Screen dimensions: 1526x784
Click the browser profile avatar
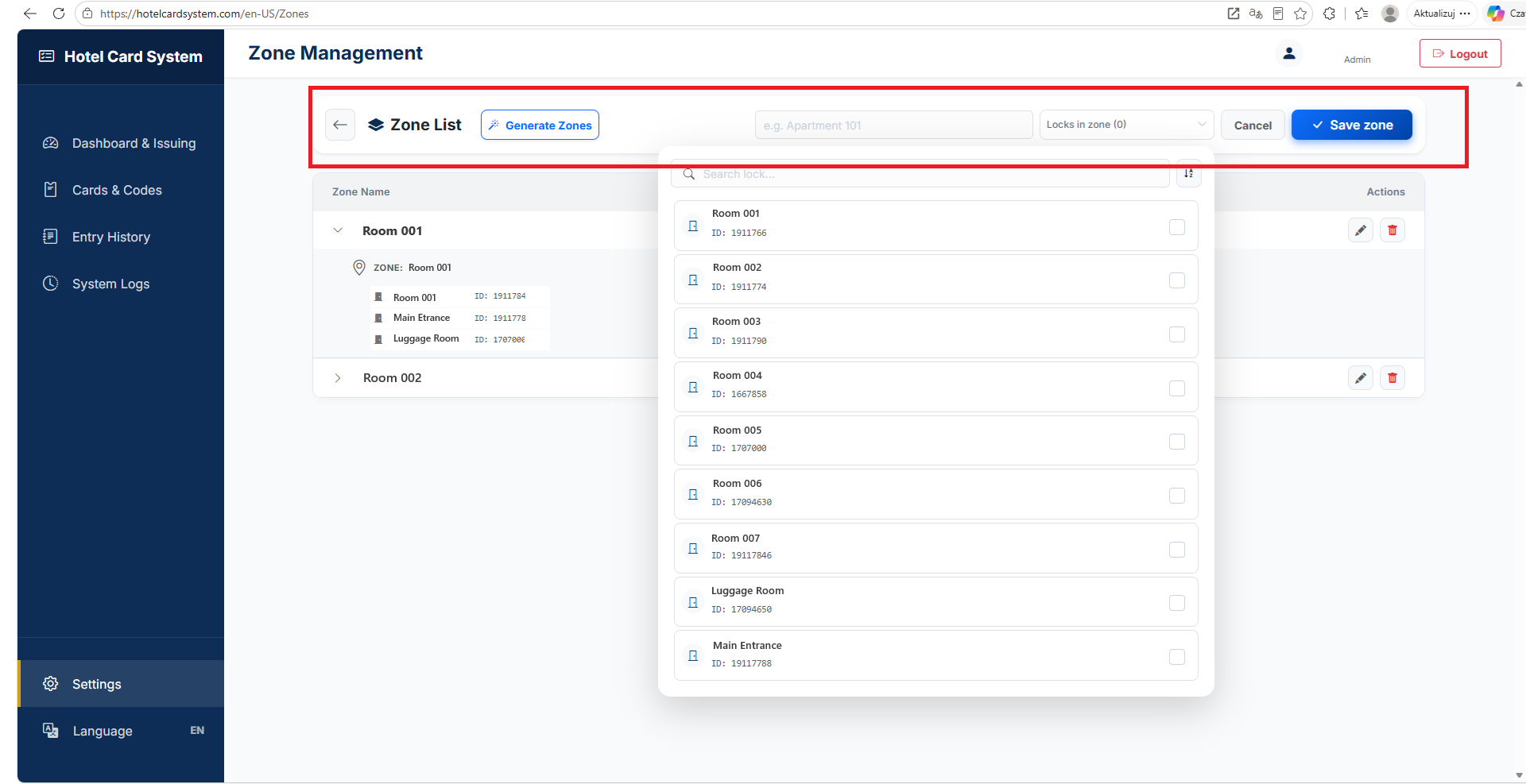1390,14
